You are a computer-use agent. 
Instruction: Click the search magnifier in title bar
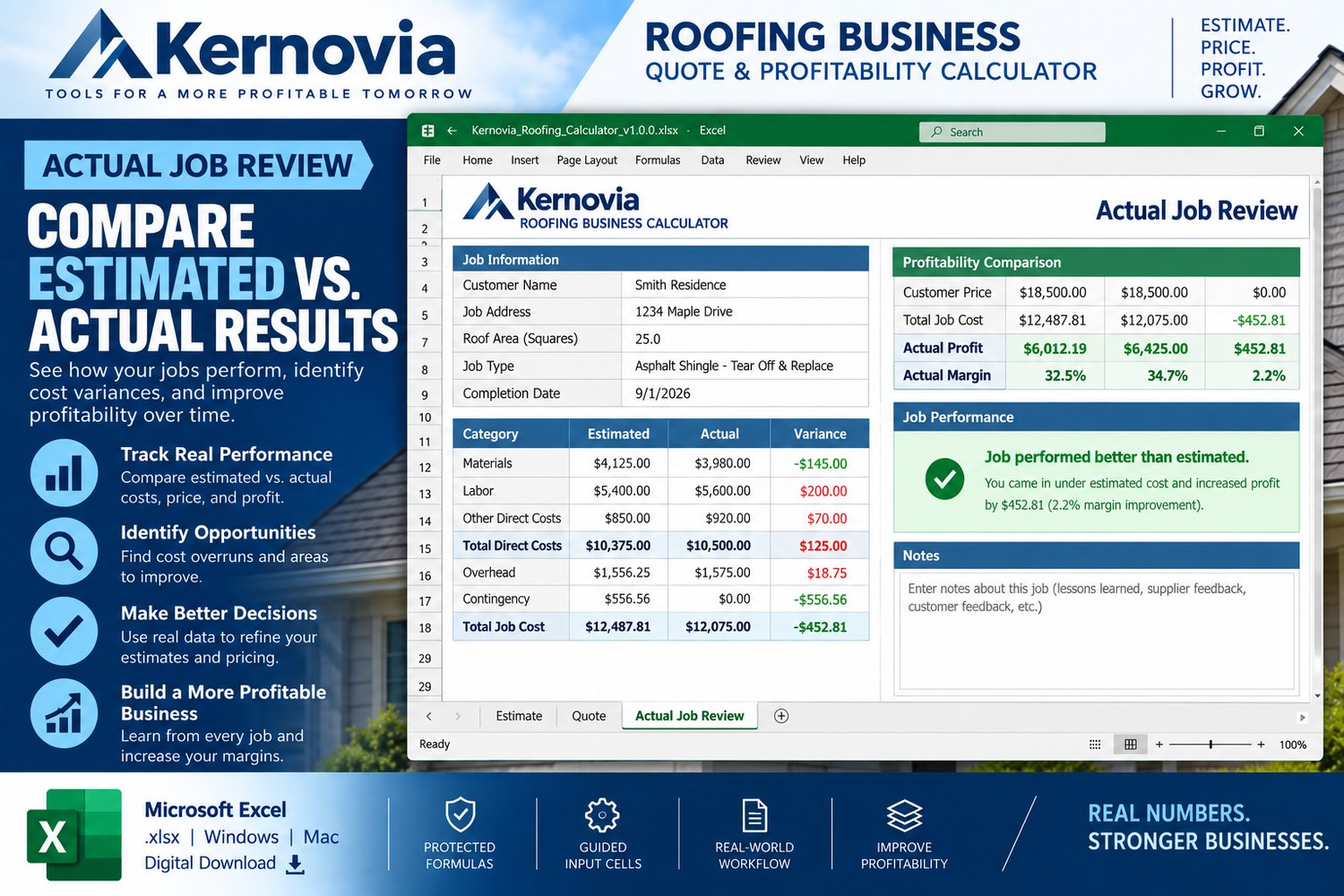point(937,132)
